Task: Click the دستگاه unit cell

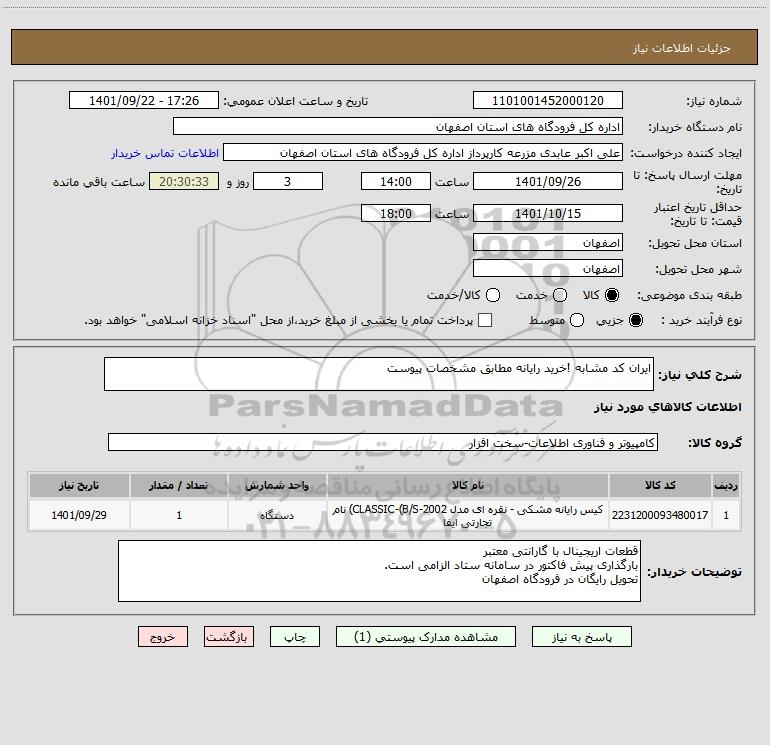Action: pyautogui.click(x=277, y=515)
